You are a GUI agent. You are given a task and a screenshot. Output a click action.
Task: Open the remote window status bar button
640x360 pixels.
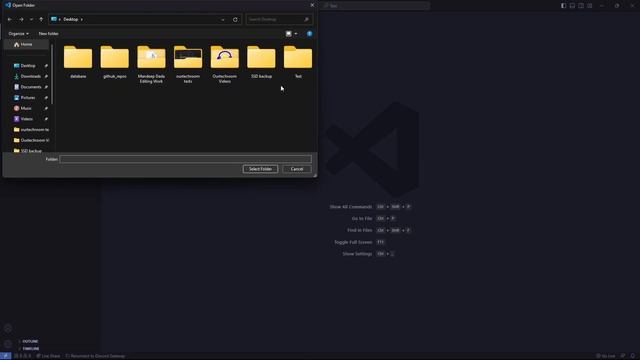5,356
